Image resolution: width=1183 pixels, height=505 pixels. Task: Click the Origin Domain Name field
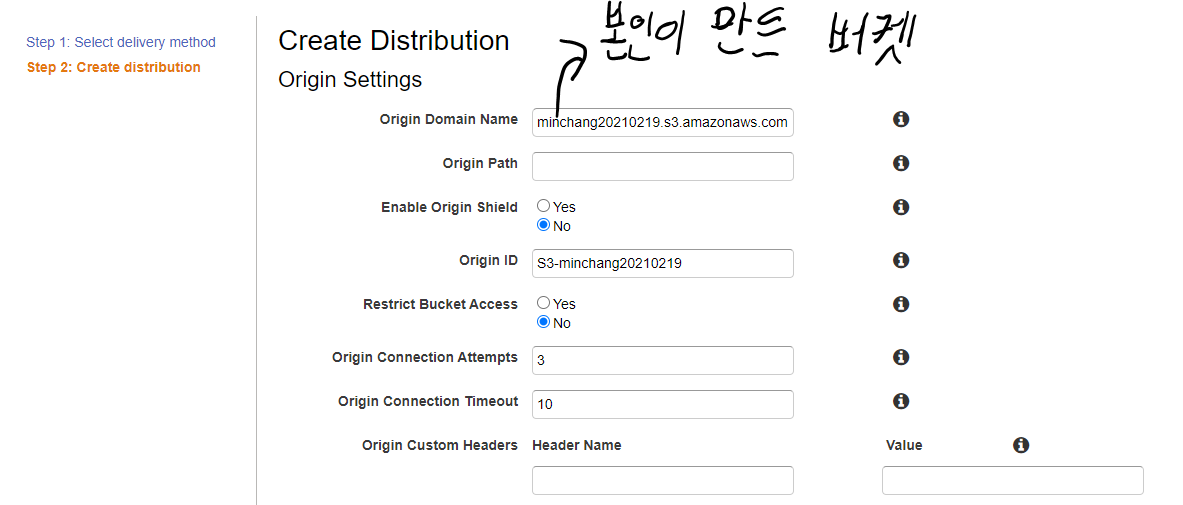[x=662, y=123]
